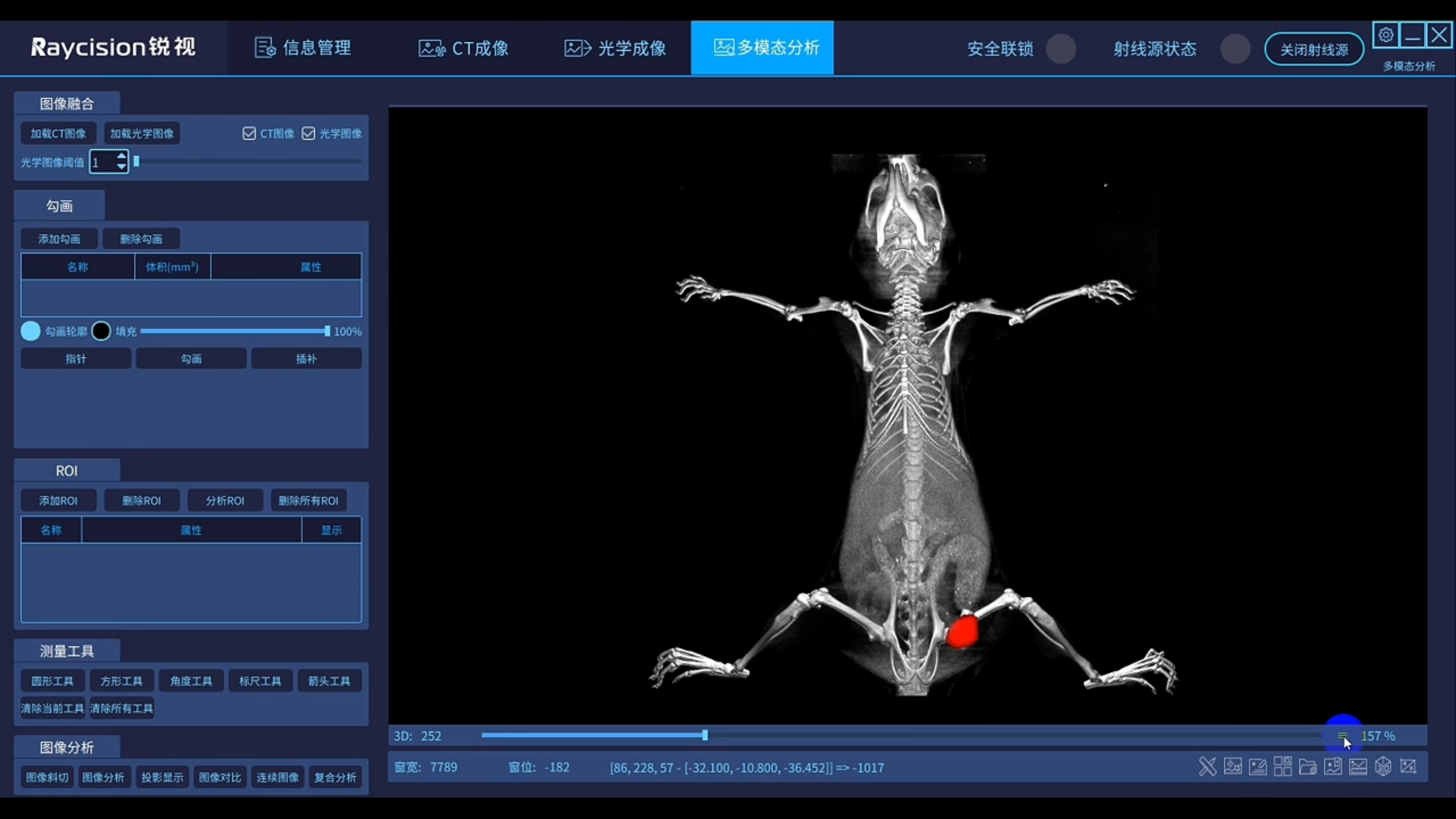Click the 添加ROI button
The width and height of the screenshot is (1456, 819).
[x=58, y=500]
